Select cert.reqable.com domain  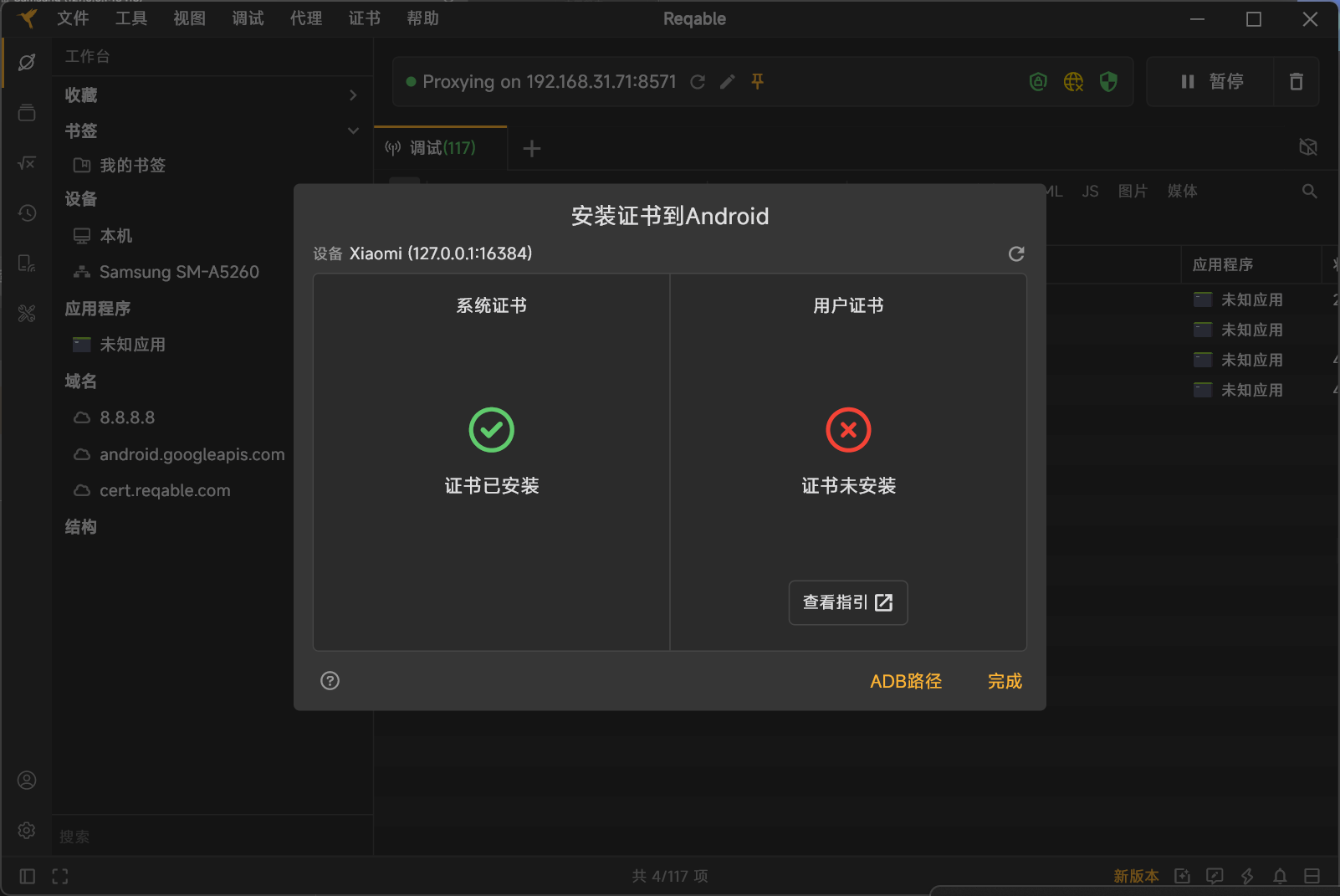click(x=165, y=490)
